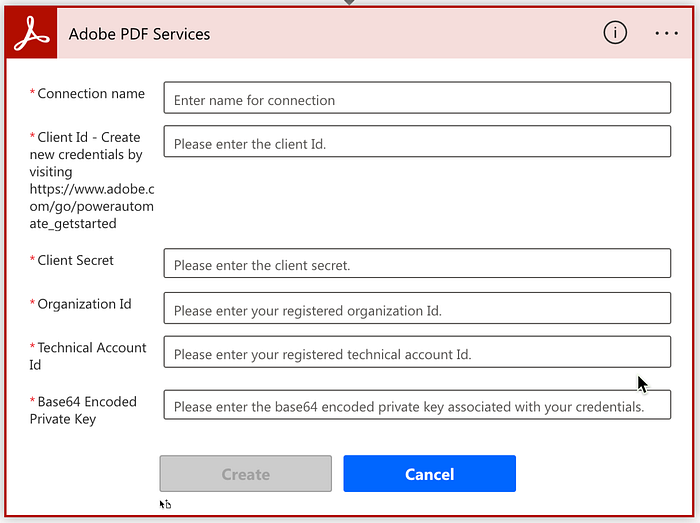Screen dimensions: 700x523
Task: Focus the Technical Account Id field
Action: click(417, 352)
